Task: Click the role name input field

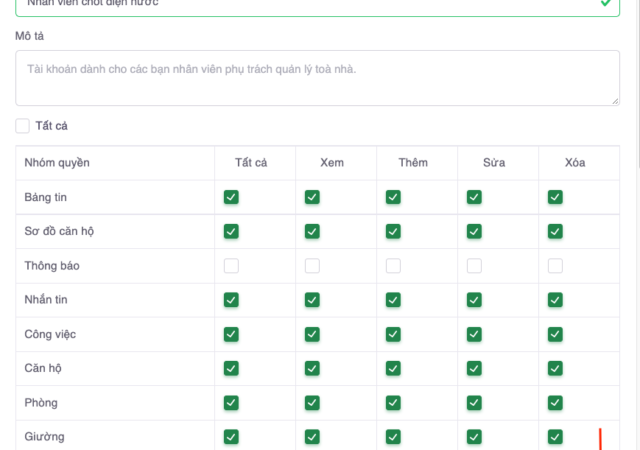Action: coord(300,4)
